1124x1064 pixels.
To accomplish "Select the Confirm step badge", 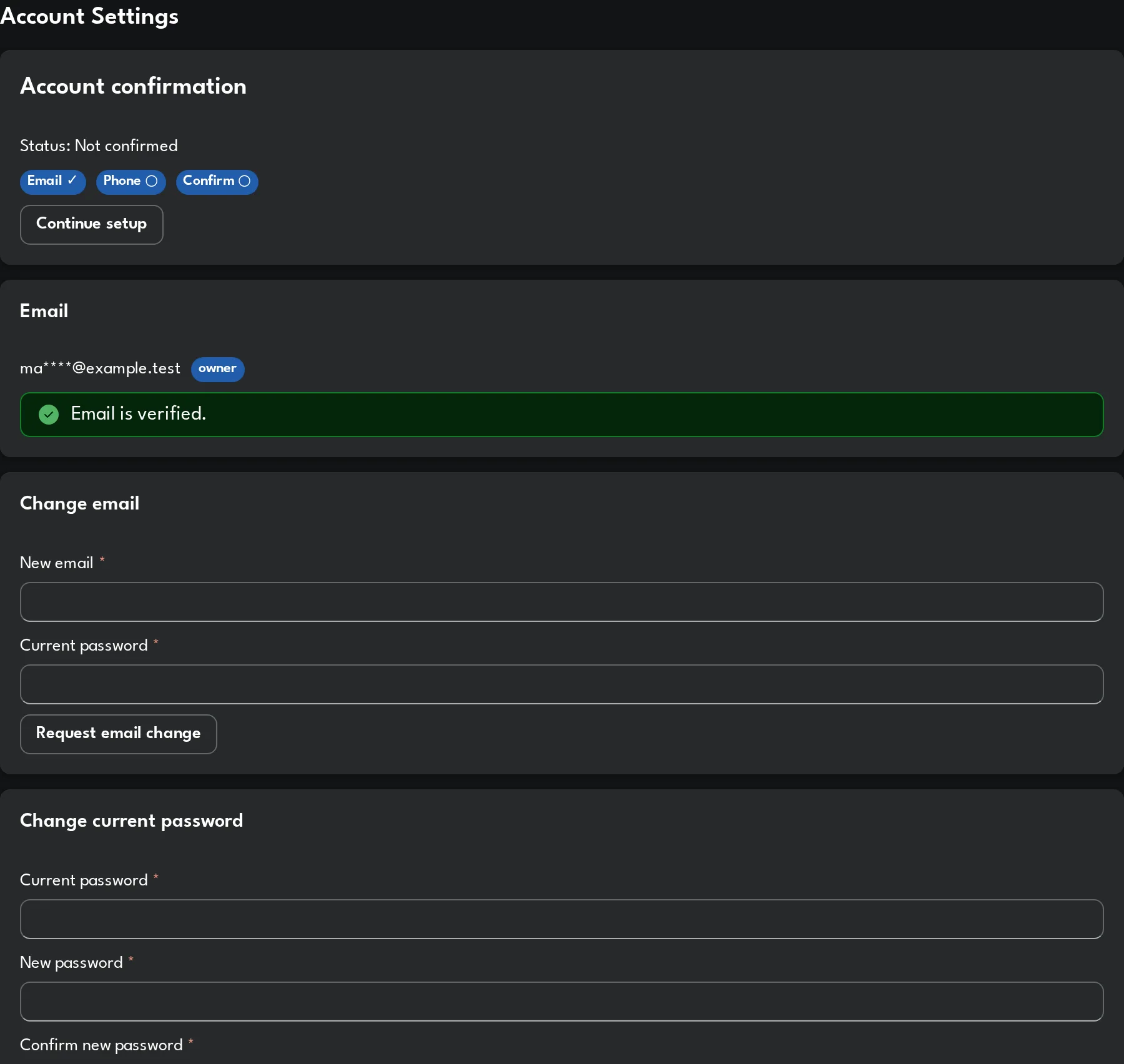I will point(217,182).
